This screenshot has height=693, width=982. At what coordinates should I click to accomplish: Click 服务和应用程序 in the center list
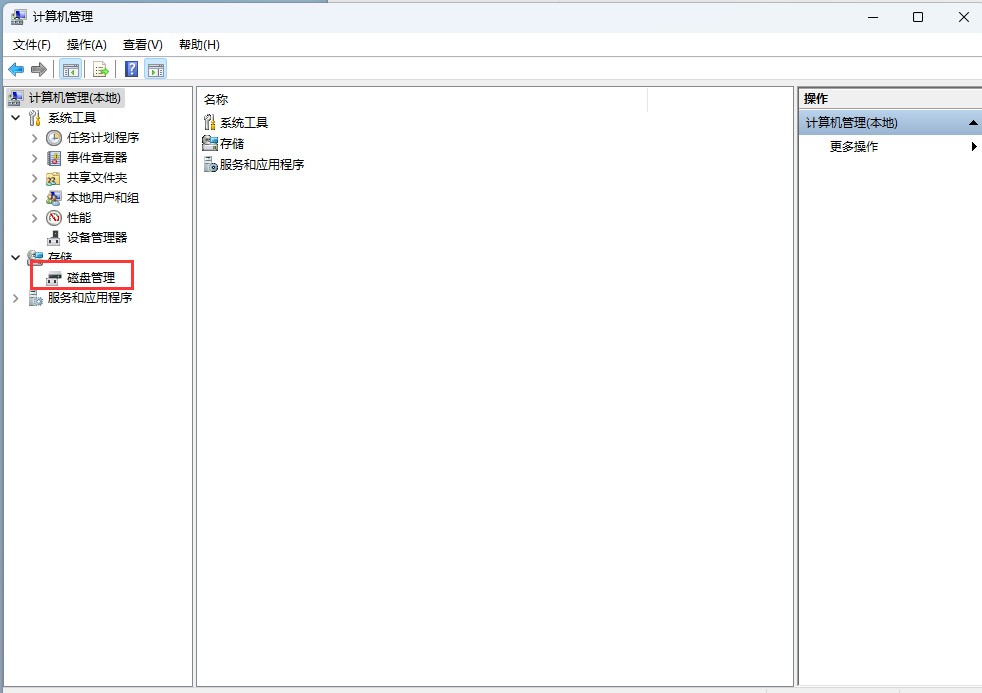pos(261,164)
